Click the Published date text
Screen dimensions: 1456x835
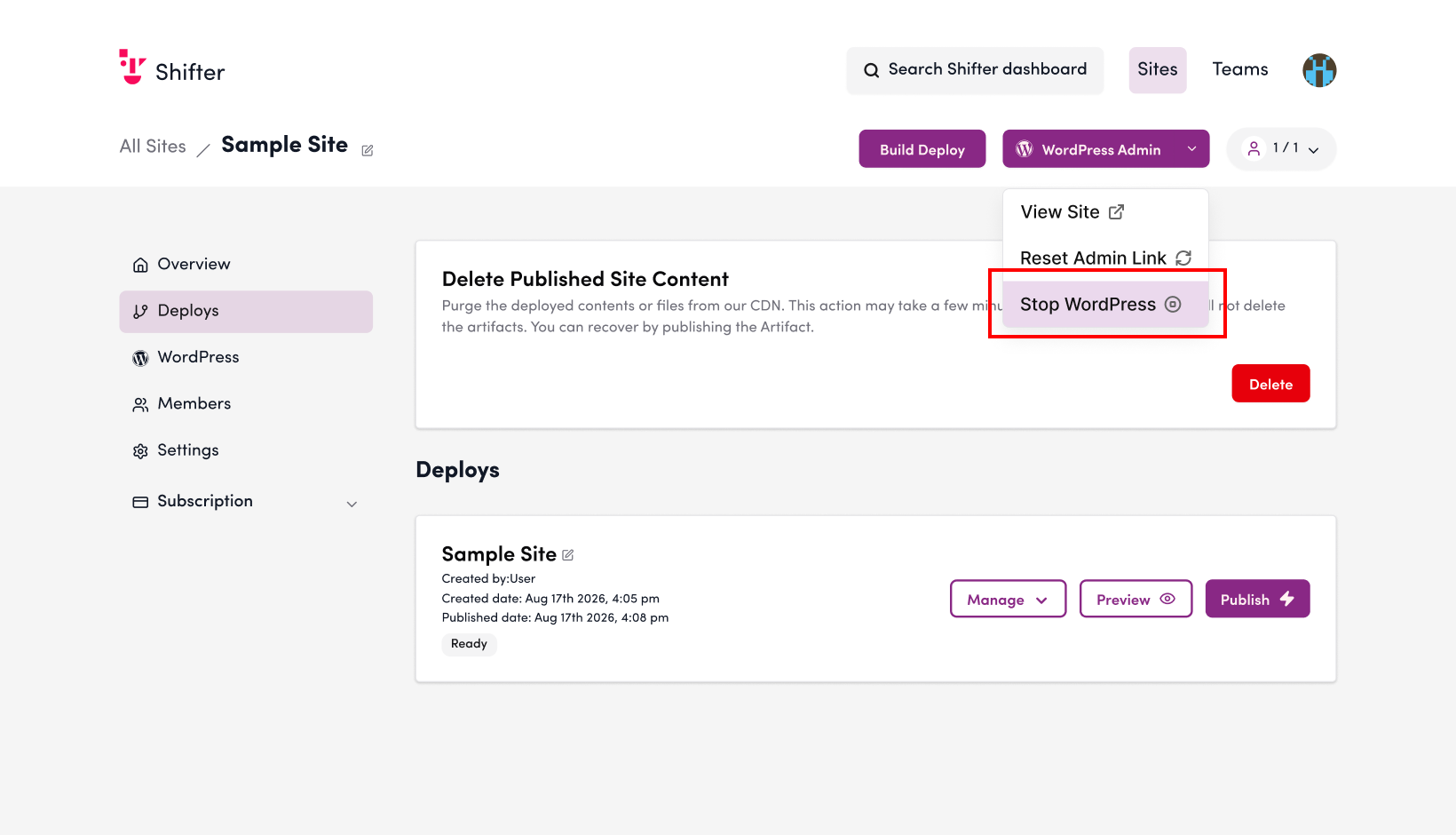pyautogui.click(x=555, y=617)
